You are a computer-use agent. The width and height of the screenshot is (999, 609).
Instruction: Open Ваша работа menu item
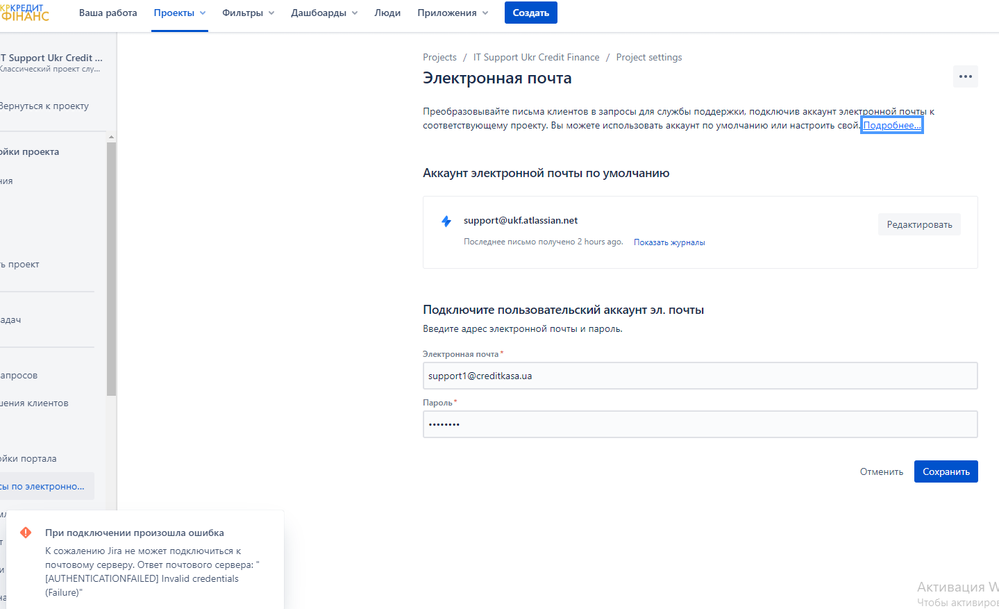(x=108, y=13)
